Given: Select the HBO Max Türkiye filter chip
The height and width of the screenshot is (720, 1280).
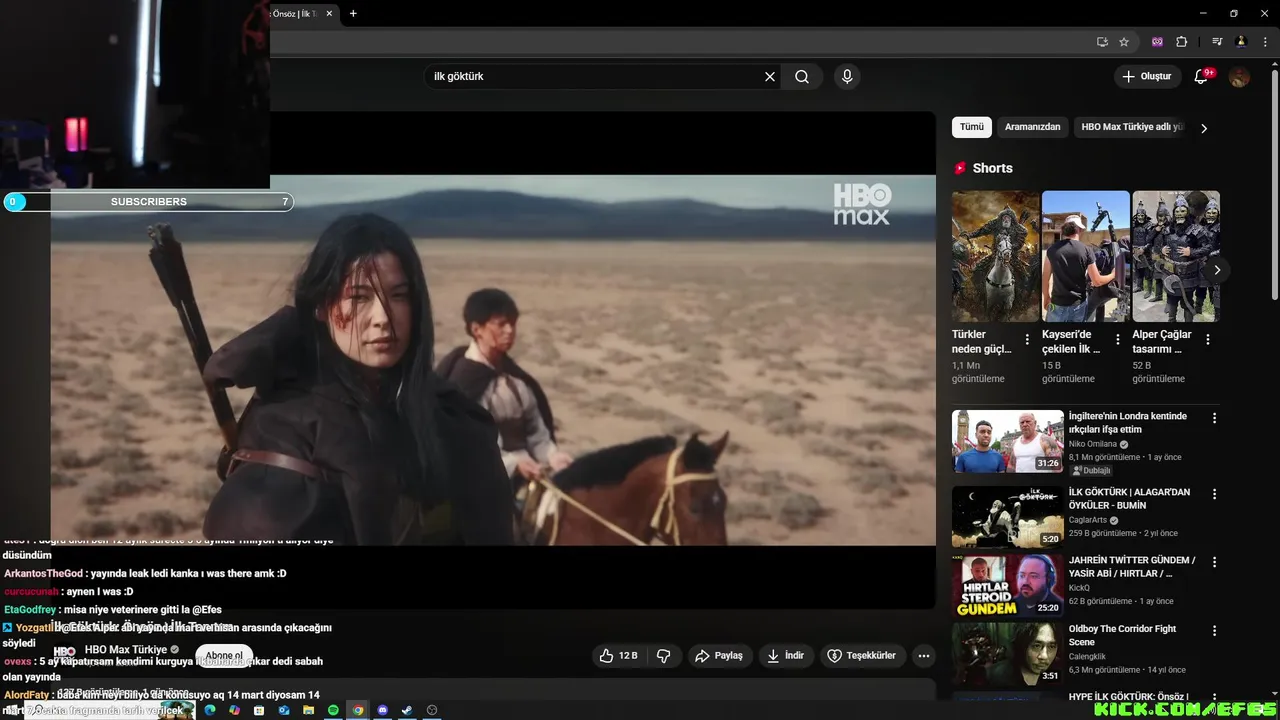Looking at the screenshot, I should coord(1132,127).
